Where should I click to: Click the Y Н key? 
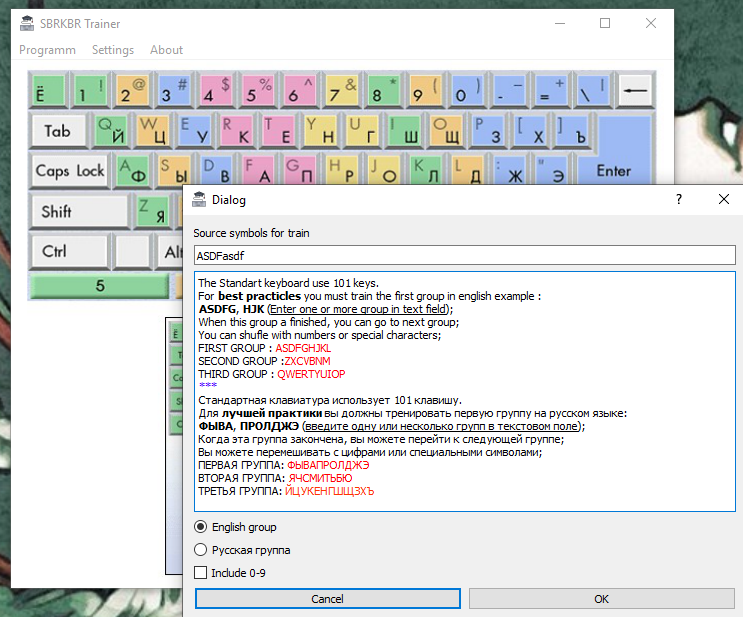320,130
